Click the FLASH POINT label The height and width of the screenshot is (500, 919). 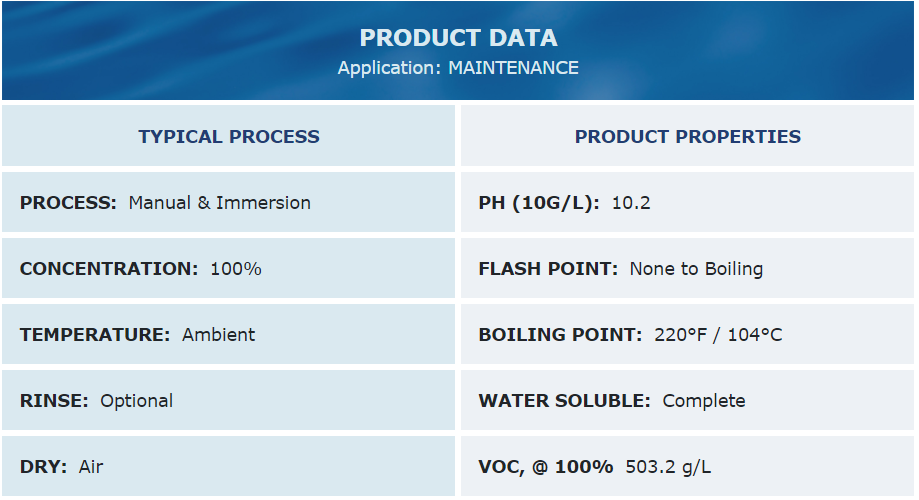(x=548, y=269)
